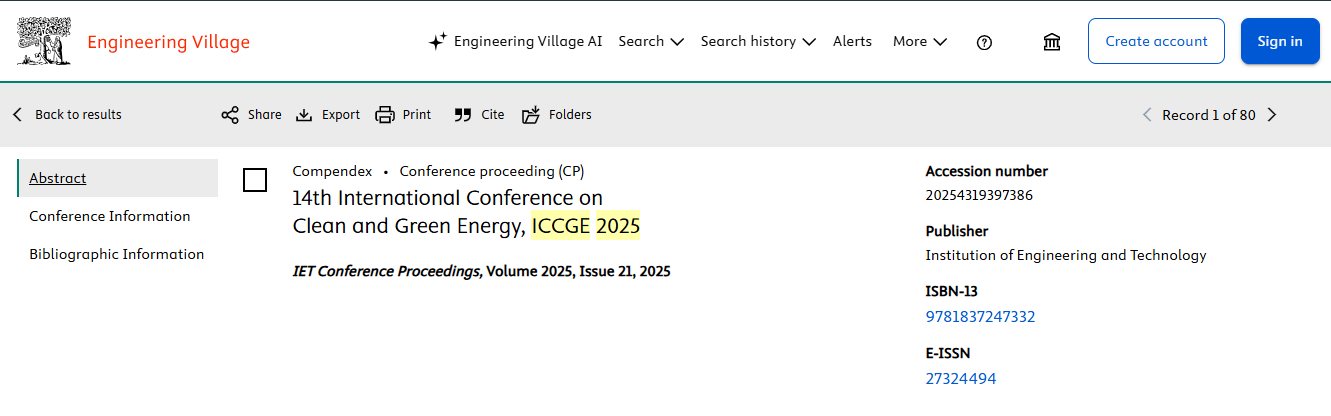1331x416 pixels.
Task: Open Engineering Village AI sparkle icon
Action: click(437, 41)
